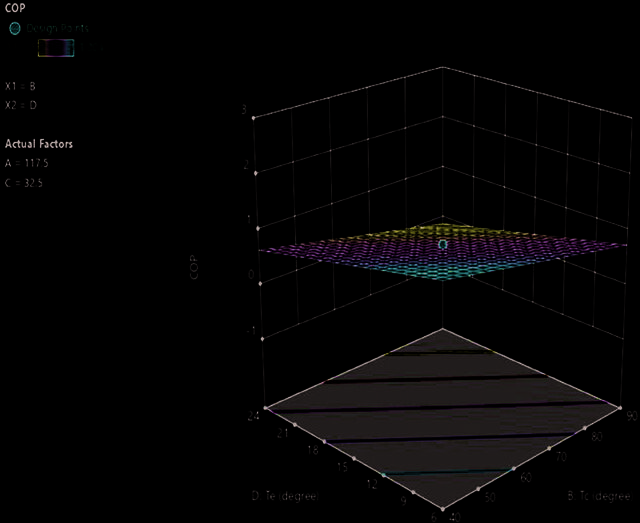Image resolution: width=640 pixels, height=523 pixels.
Task: Click the Design Points circle marker in legend
Action: (15, 28)
